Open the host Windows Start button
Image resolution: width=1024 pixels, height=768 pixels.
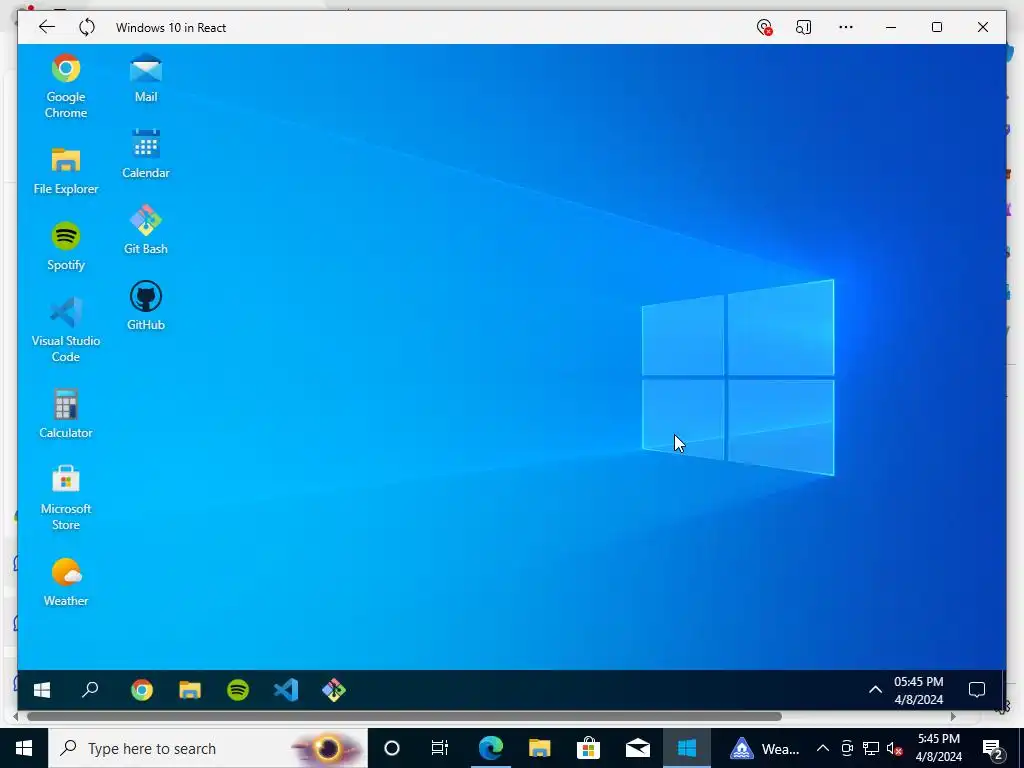24,748
